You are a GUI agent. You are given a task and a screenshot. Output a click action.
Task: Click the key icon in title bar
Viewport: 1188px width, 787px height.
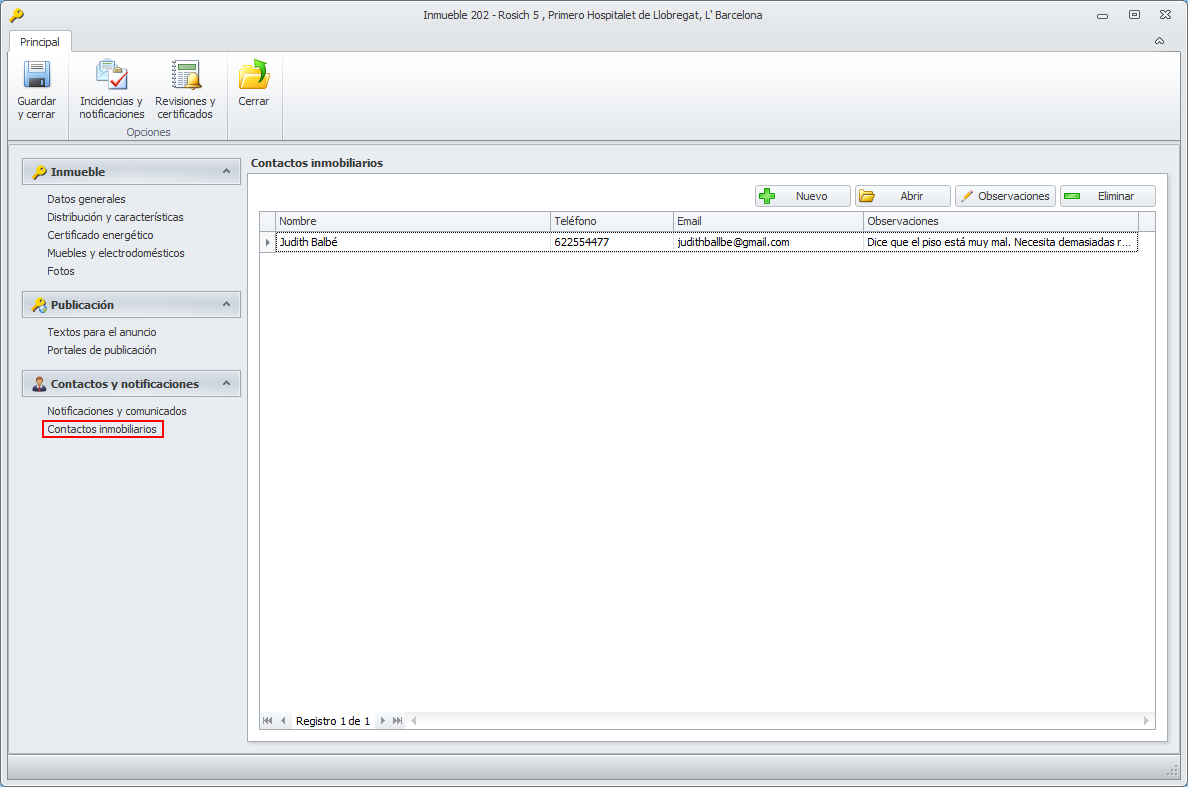point(17,15)
